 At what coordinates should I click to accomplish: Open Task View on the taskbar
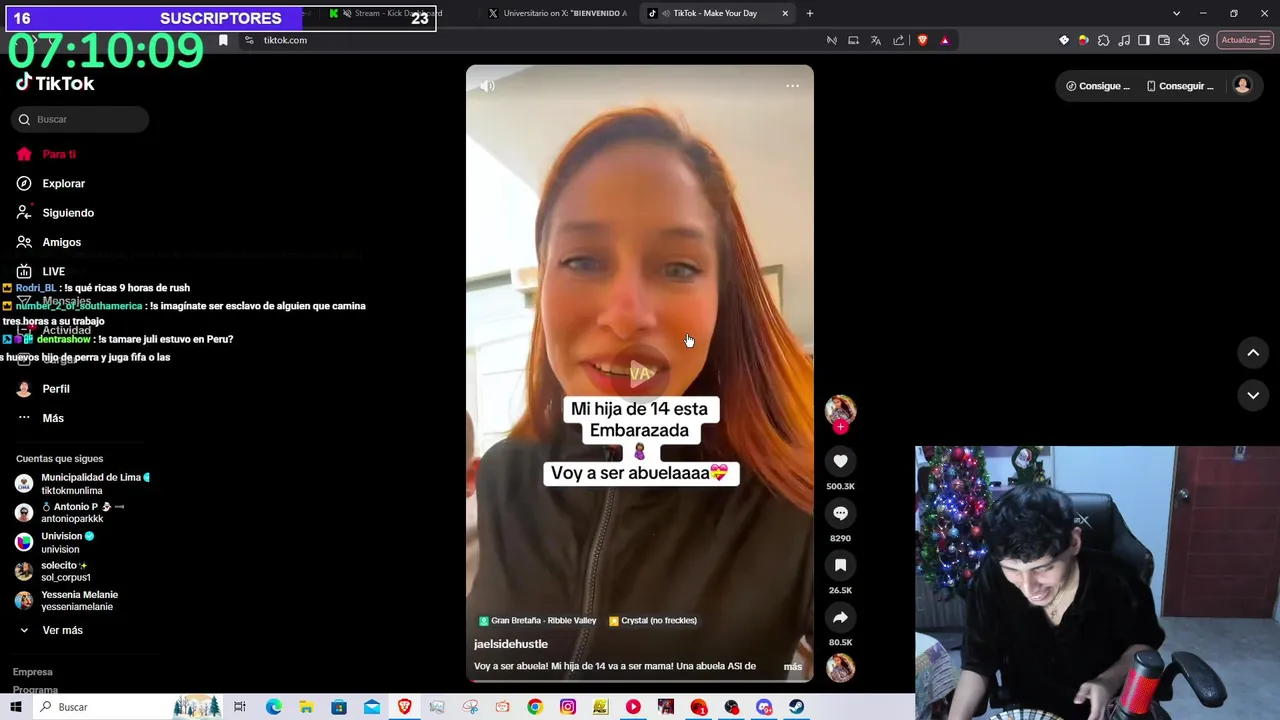(x=240, y=707)
